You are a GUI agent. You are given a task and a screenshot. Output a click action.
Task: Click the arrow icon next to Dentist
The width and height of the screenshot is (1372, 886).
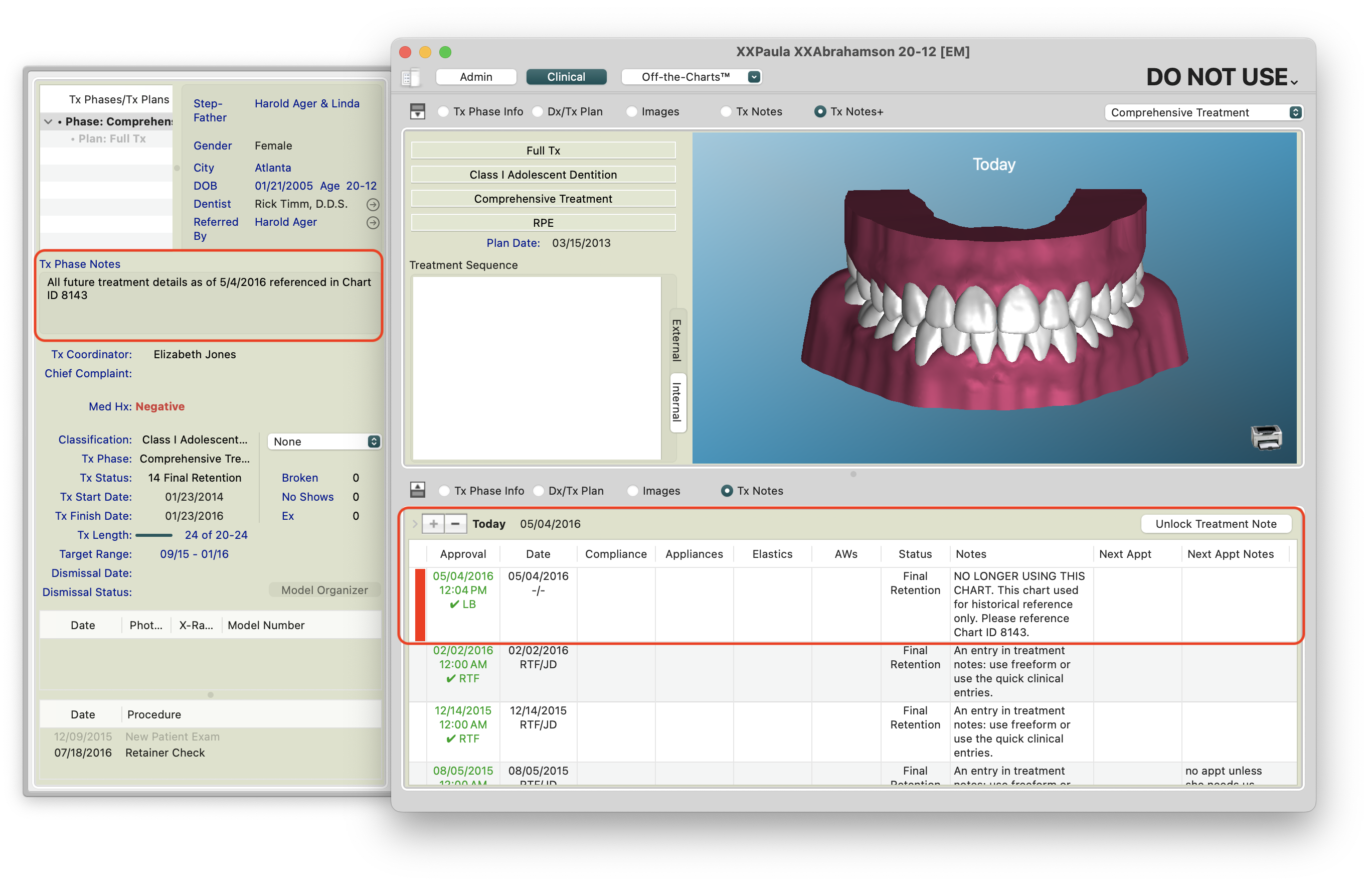373,204
